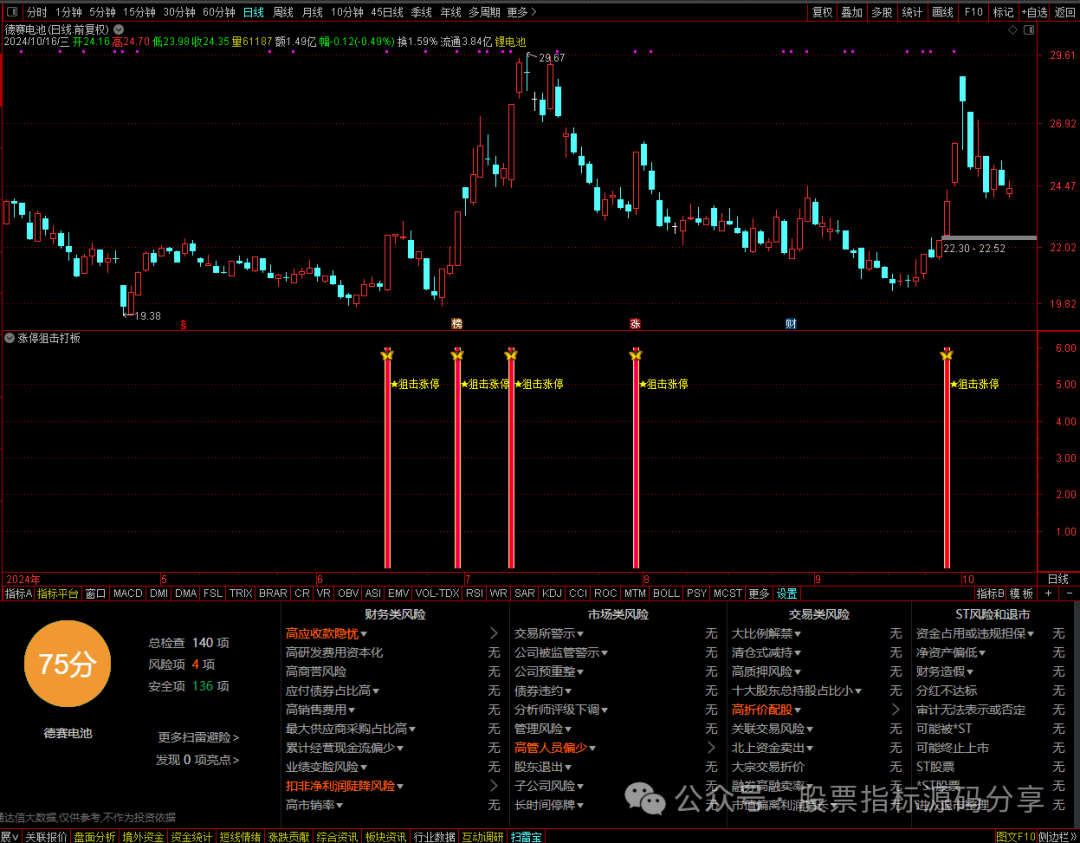This screenshot has height=843, width=1080.
Task: Open 设置 on indicator bar
Action: click(x=787, y=593)
